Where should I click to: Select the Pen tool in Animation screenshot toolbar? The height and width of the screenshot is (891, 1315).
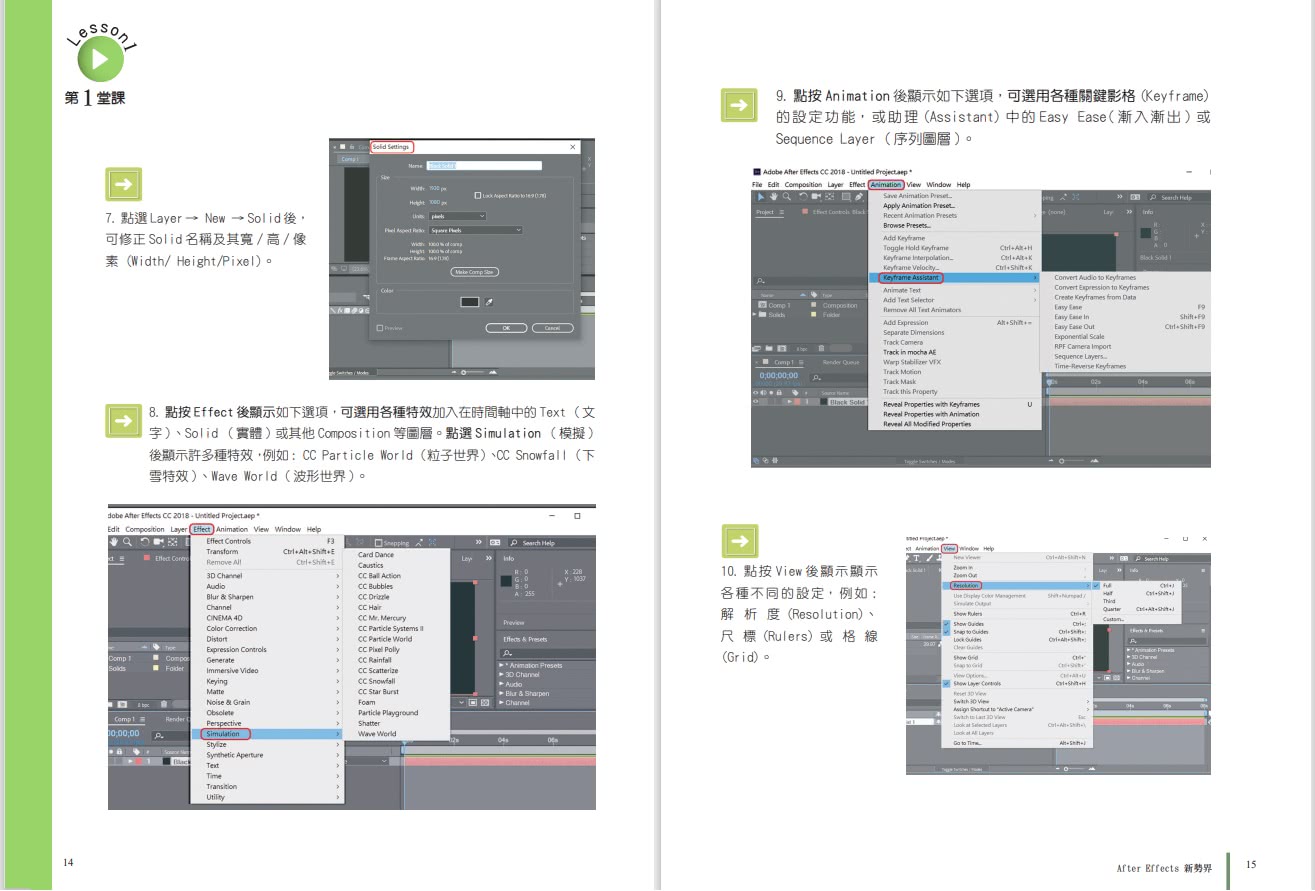click(x=859, y=197)
